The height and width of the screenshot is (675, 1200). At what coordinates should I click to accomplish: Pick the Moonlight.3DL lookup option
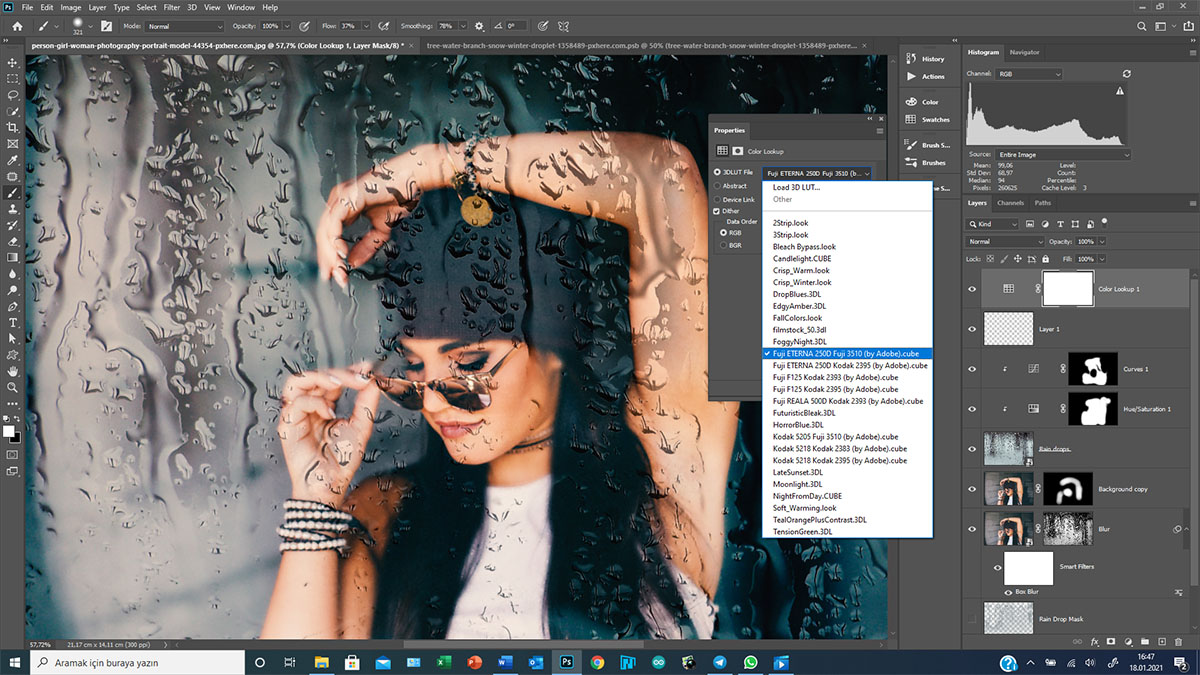(x=797, y=484)
